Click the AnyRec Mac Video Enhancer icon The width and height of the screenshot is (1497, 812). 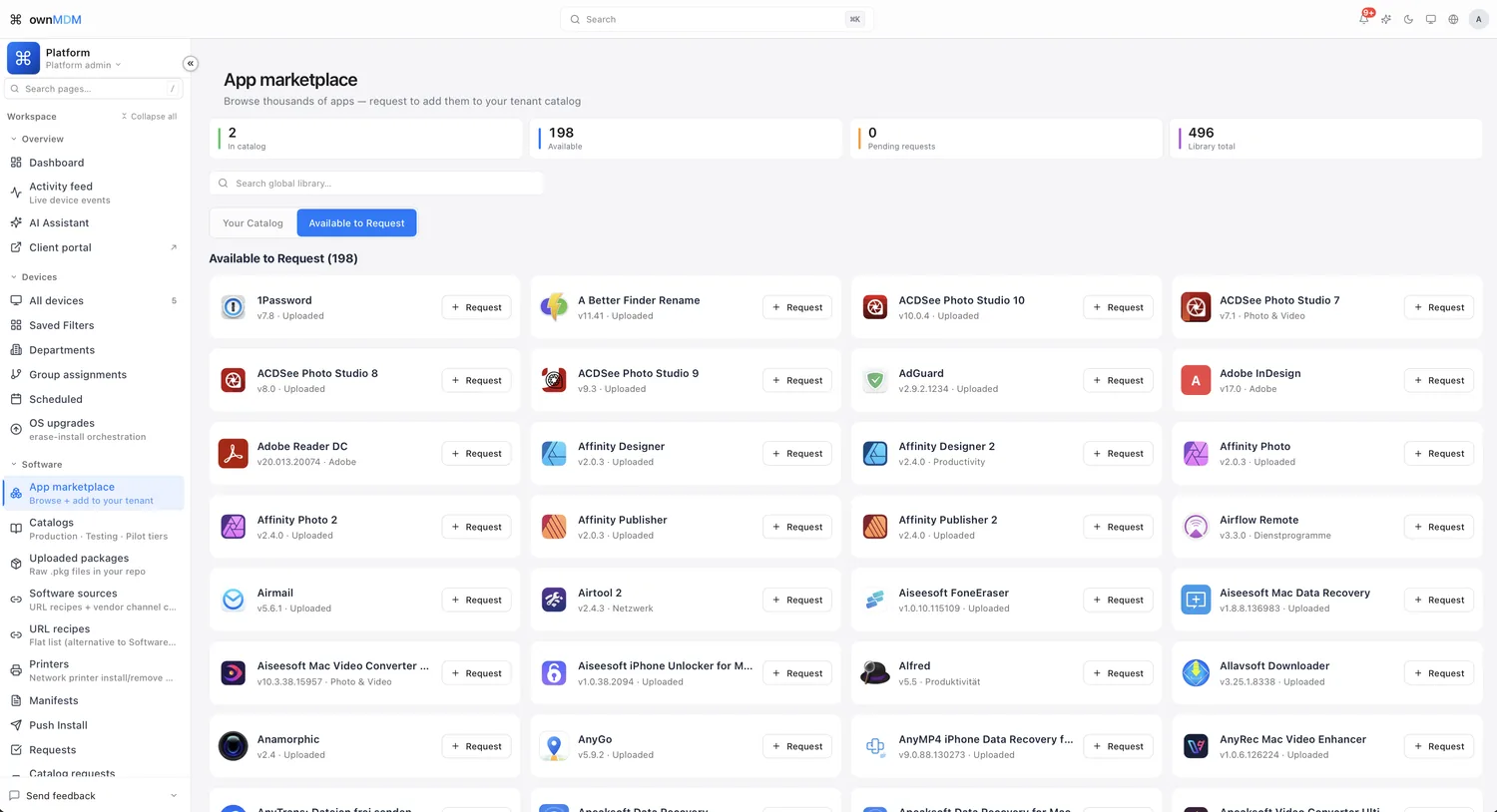(1196, 746)
